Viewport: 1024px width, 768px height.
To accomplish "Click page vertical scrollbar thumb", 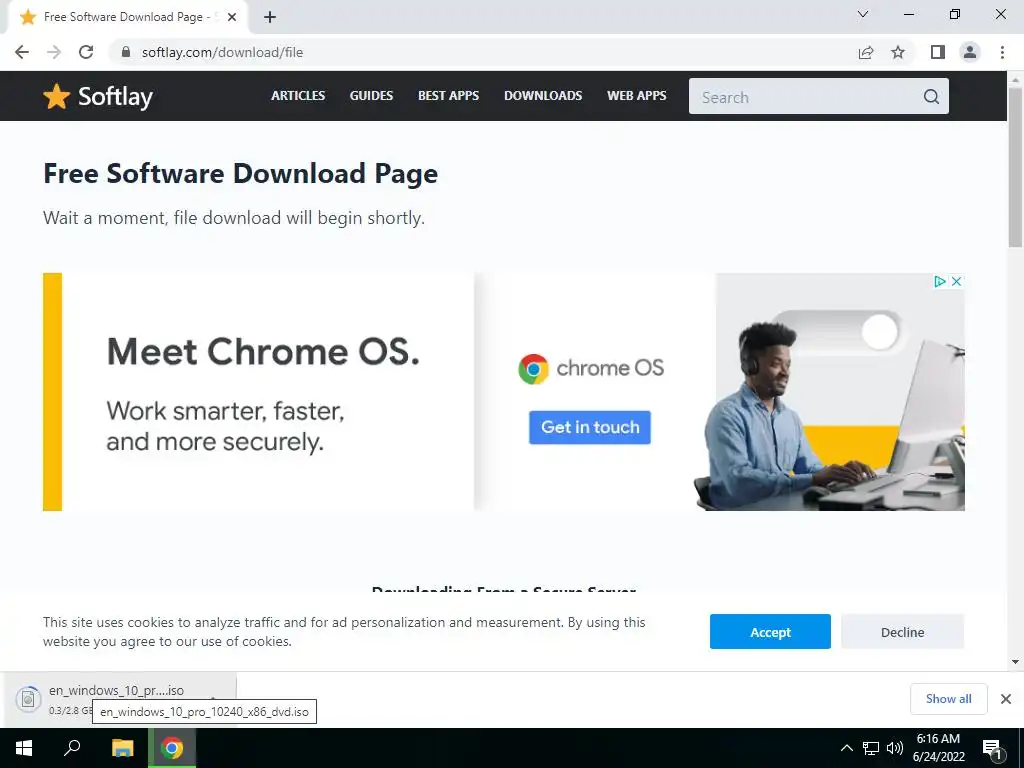I will (x=1016, y=167).
